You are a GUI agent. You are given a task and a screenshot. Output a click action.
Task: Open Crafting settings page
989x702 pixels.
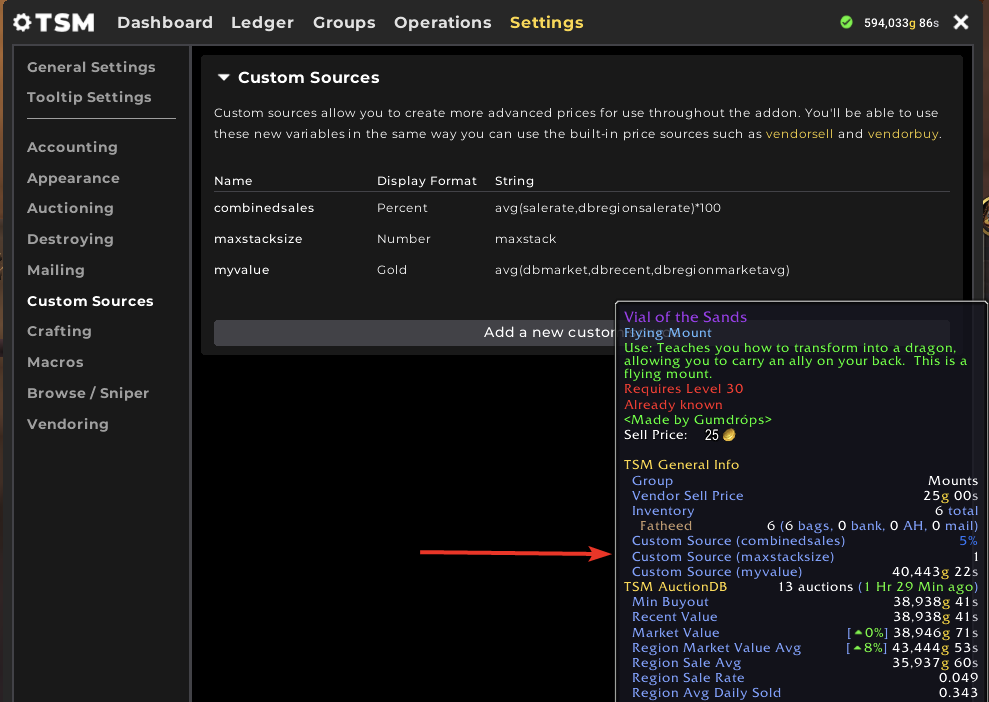point(59,331)
